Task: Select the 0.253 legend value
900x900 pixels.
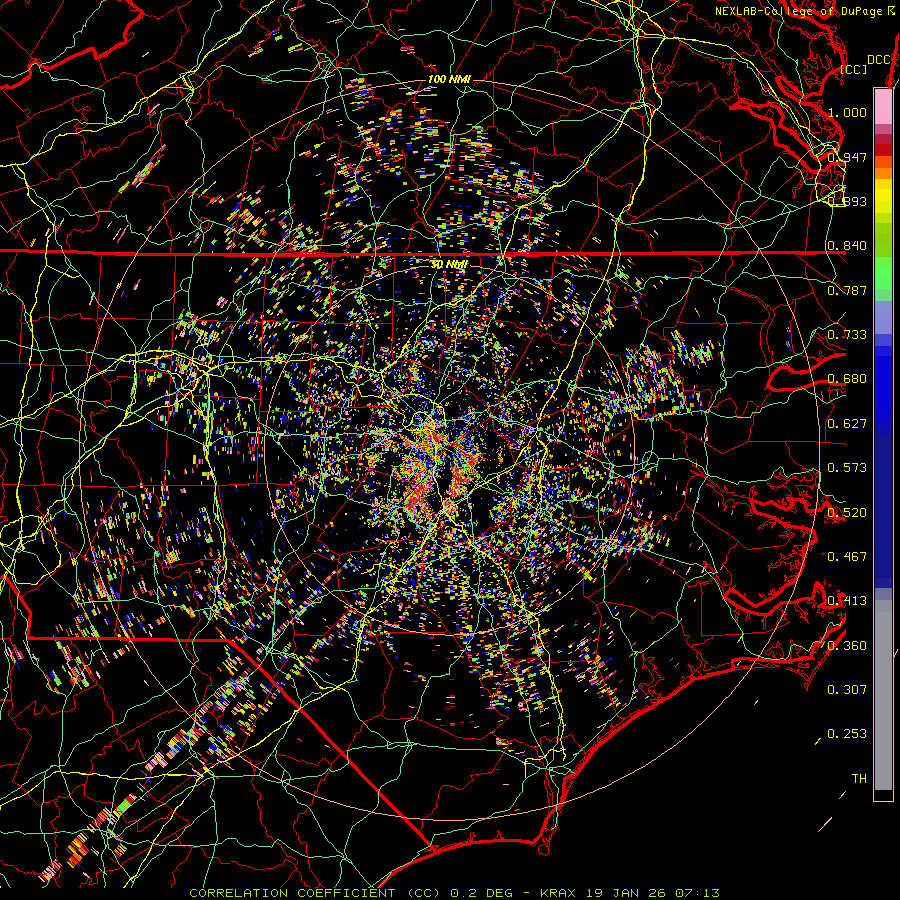Action: (x=847, y=734)
